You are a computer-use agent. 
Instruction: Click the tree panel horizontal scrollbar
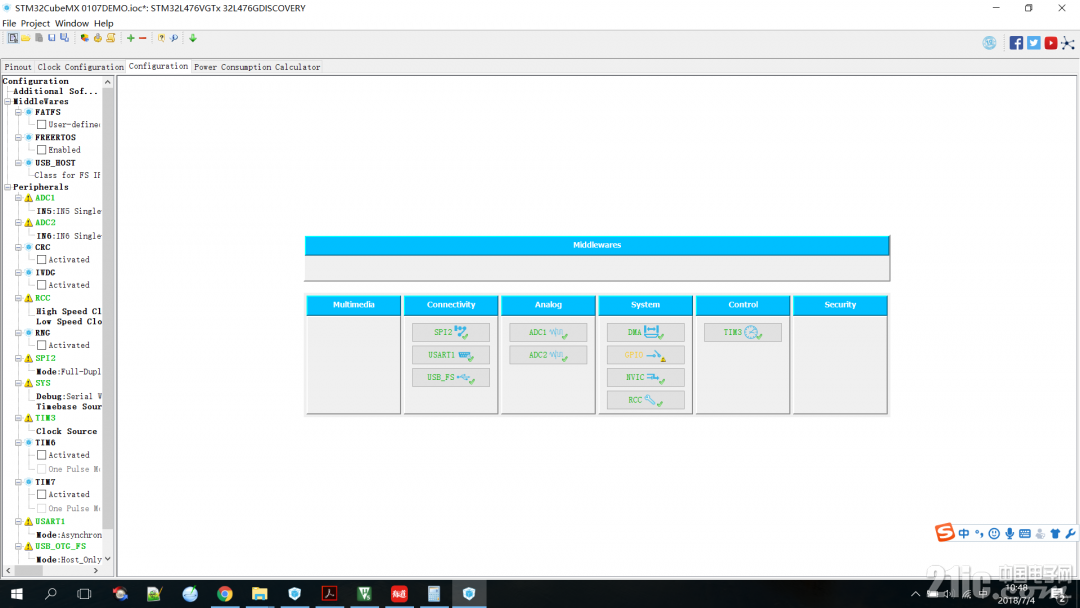[52, 570]
